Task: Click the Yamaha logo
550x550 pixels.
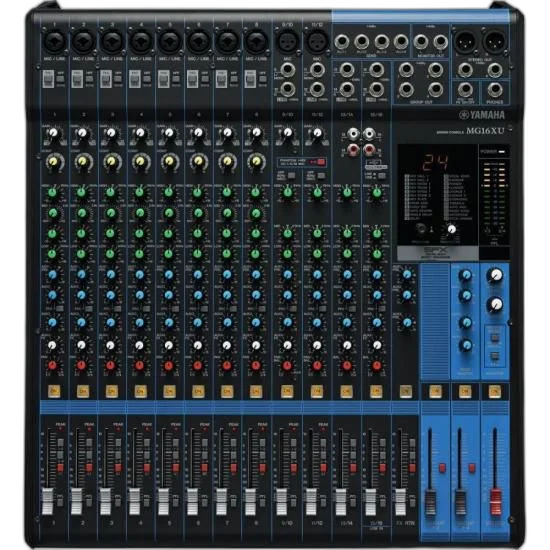Action: click(x=482, y=115)
